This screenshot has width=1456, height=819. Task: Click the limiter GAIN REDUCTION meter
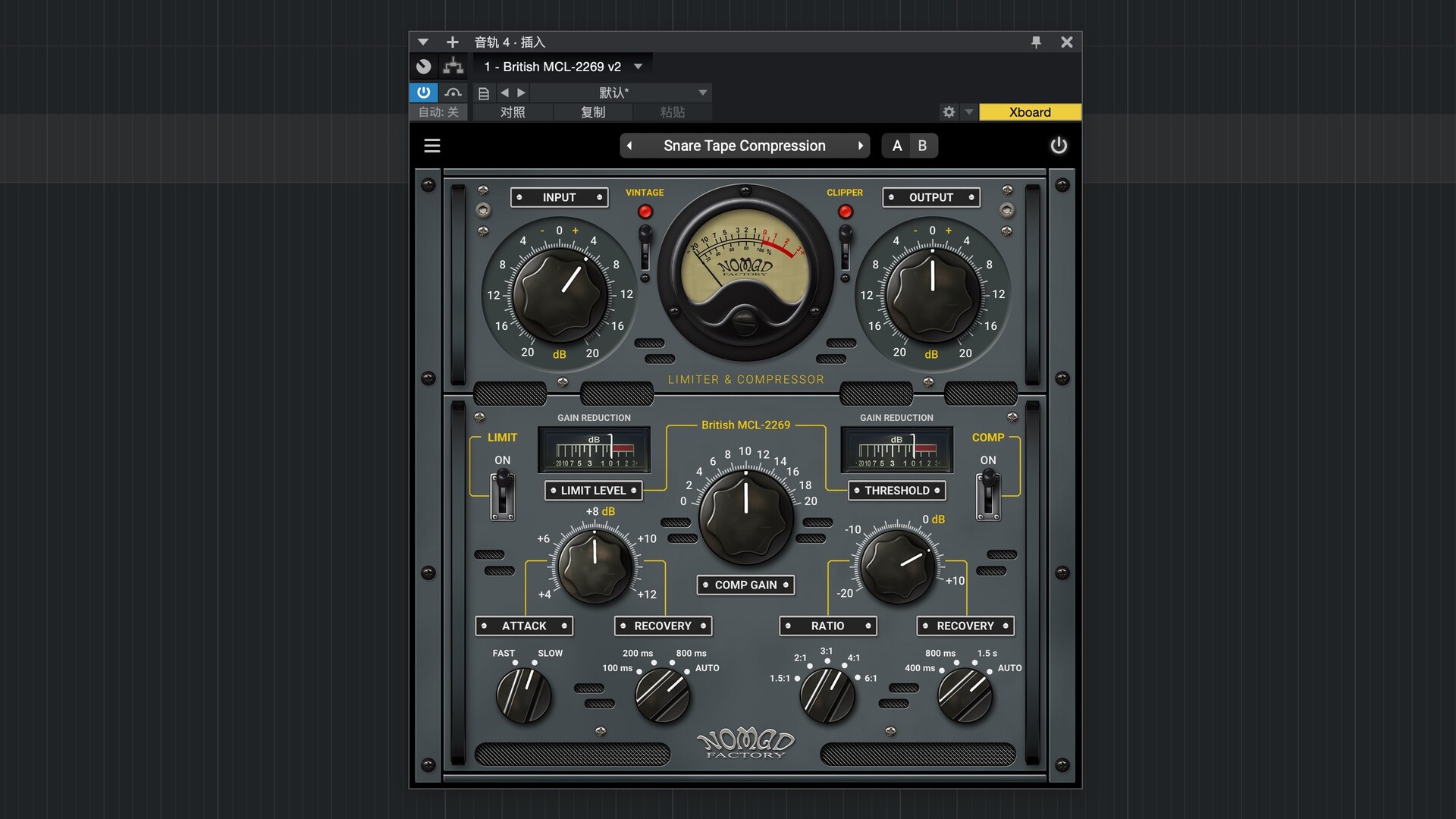click(595, 450)
